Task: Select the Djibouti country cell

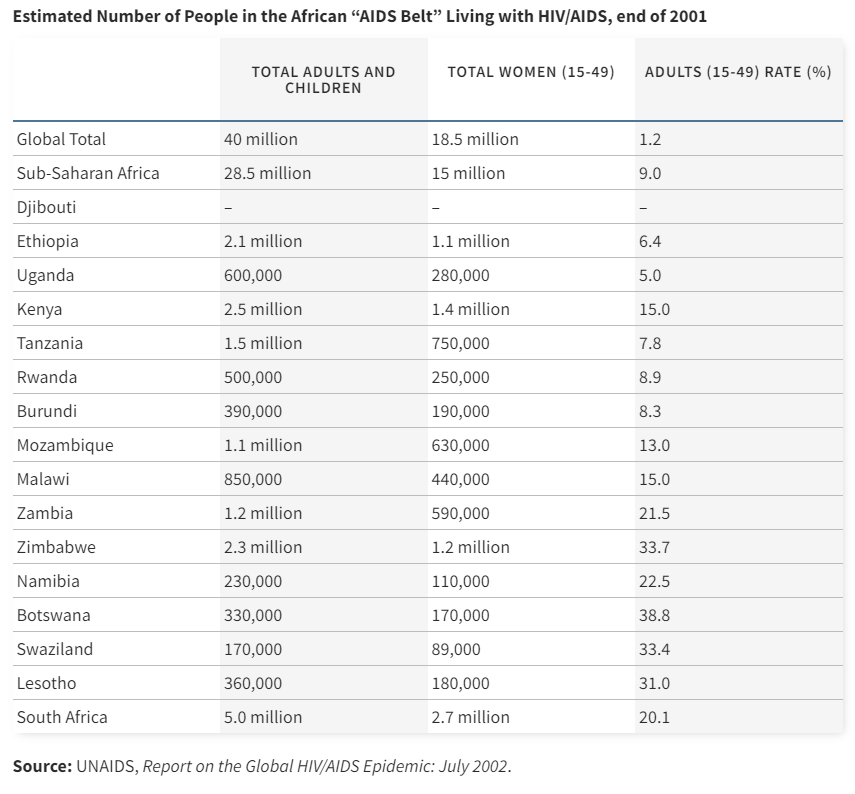Action: (47, 207)
